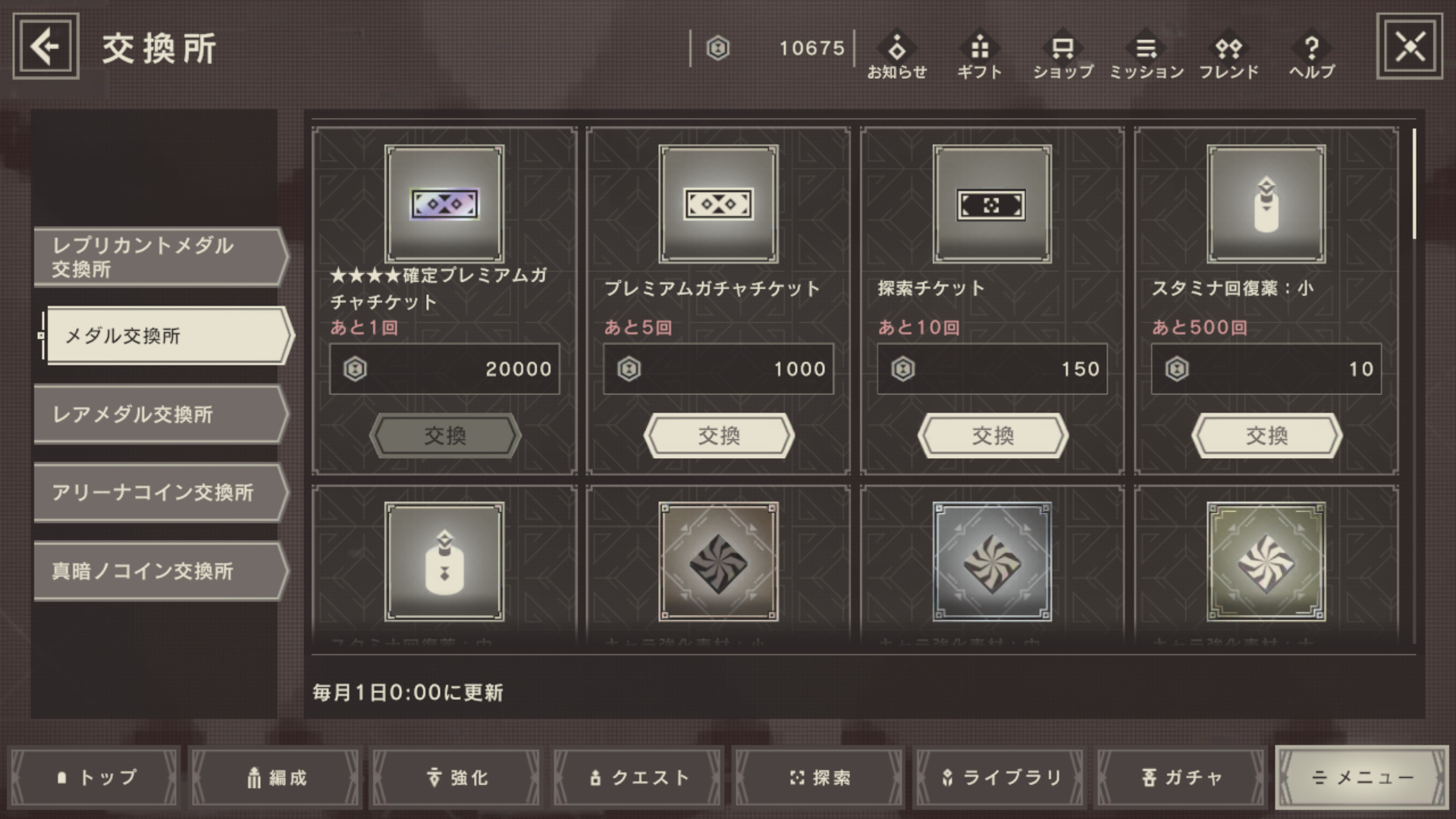This screenshot has width=1456, height=819.
Task: Tap the medal currency icon beside 10675
Action: click(x=717, y=49)
